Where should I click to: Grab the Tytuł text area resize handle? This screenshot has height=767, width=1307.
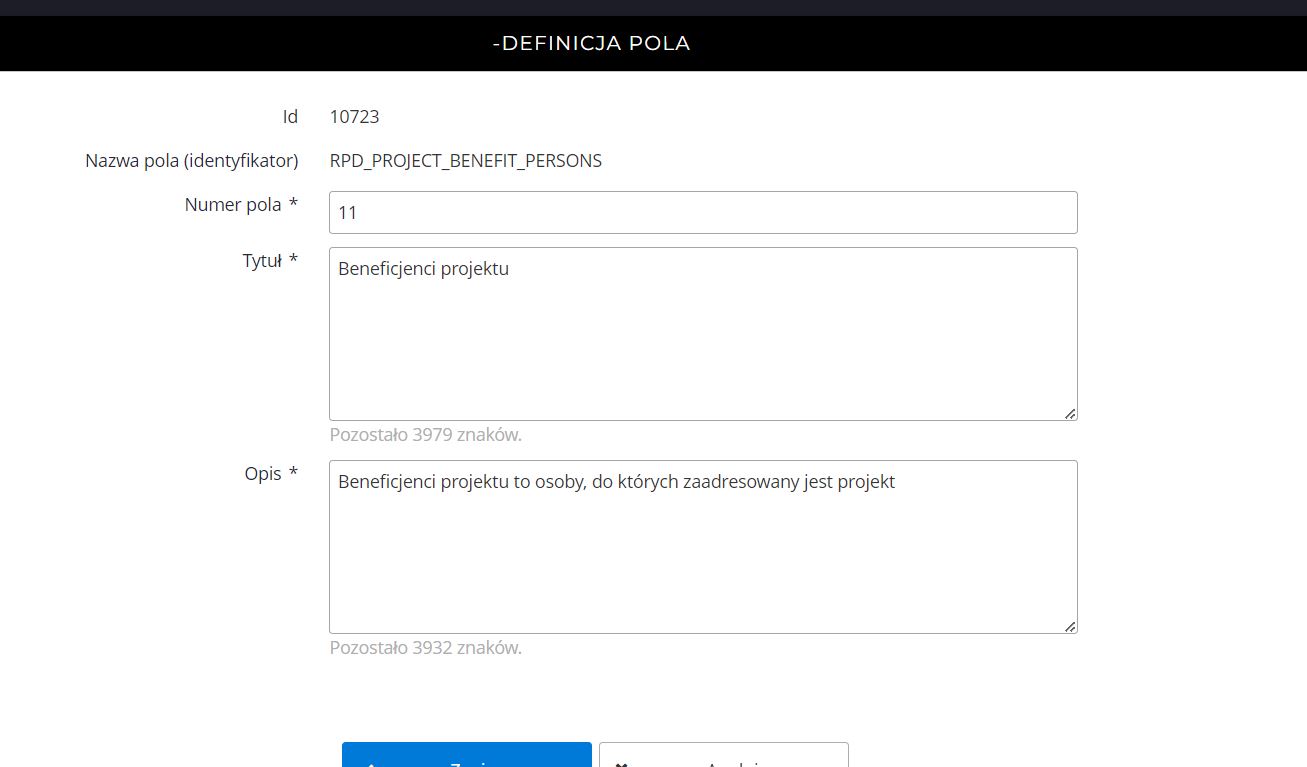[1070, 413]
